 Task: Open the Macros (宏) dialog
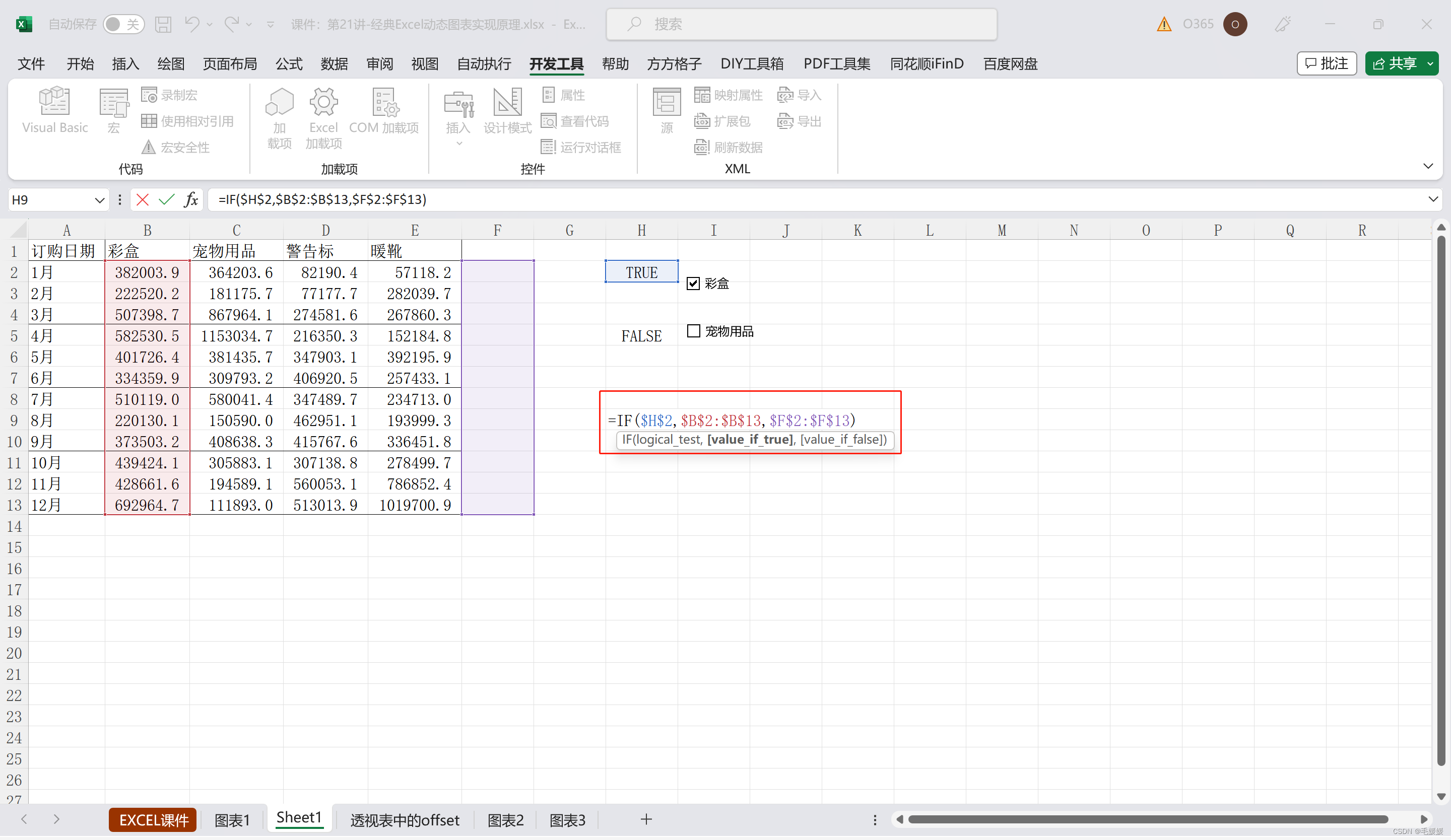click(x=113, y=111)
